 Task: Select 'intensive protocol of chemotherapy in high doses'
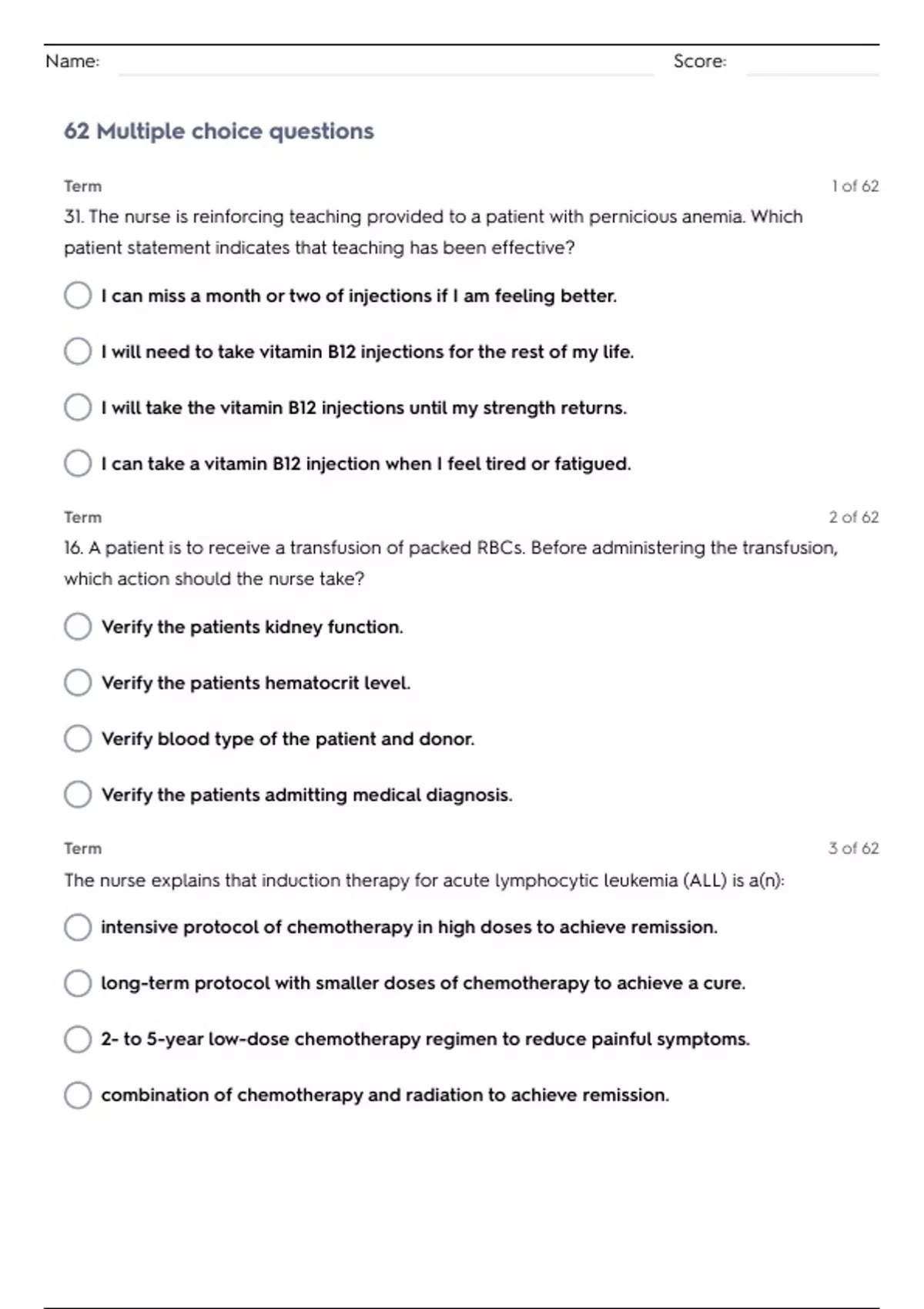coord(78,927)
